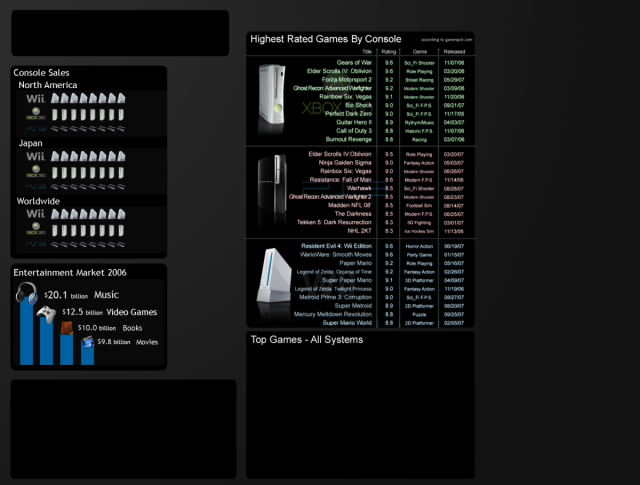Click the game controller icon for Video Games

pos(46,315)
